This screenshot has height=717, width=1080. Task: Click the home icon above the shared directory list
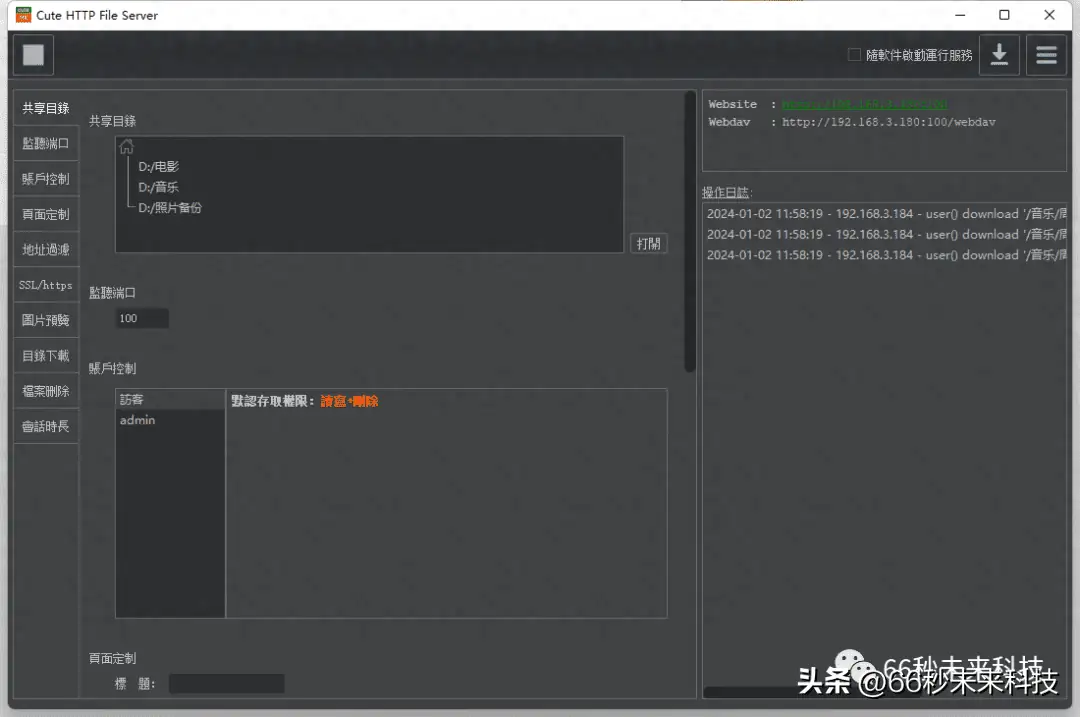(x=126, y=146)
